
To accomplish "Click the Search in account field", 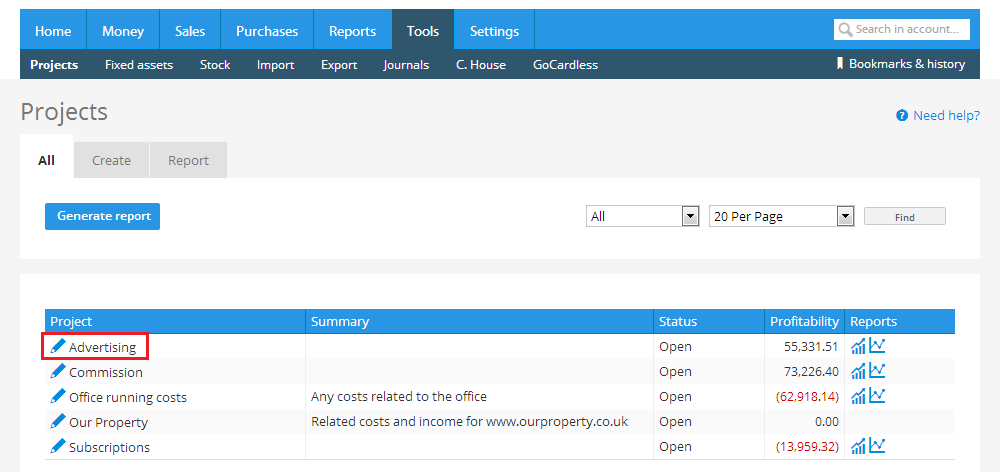I will coord(902,29).
